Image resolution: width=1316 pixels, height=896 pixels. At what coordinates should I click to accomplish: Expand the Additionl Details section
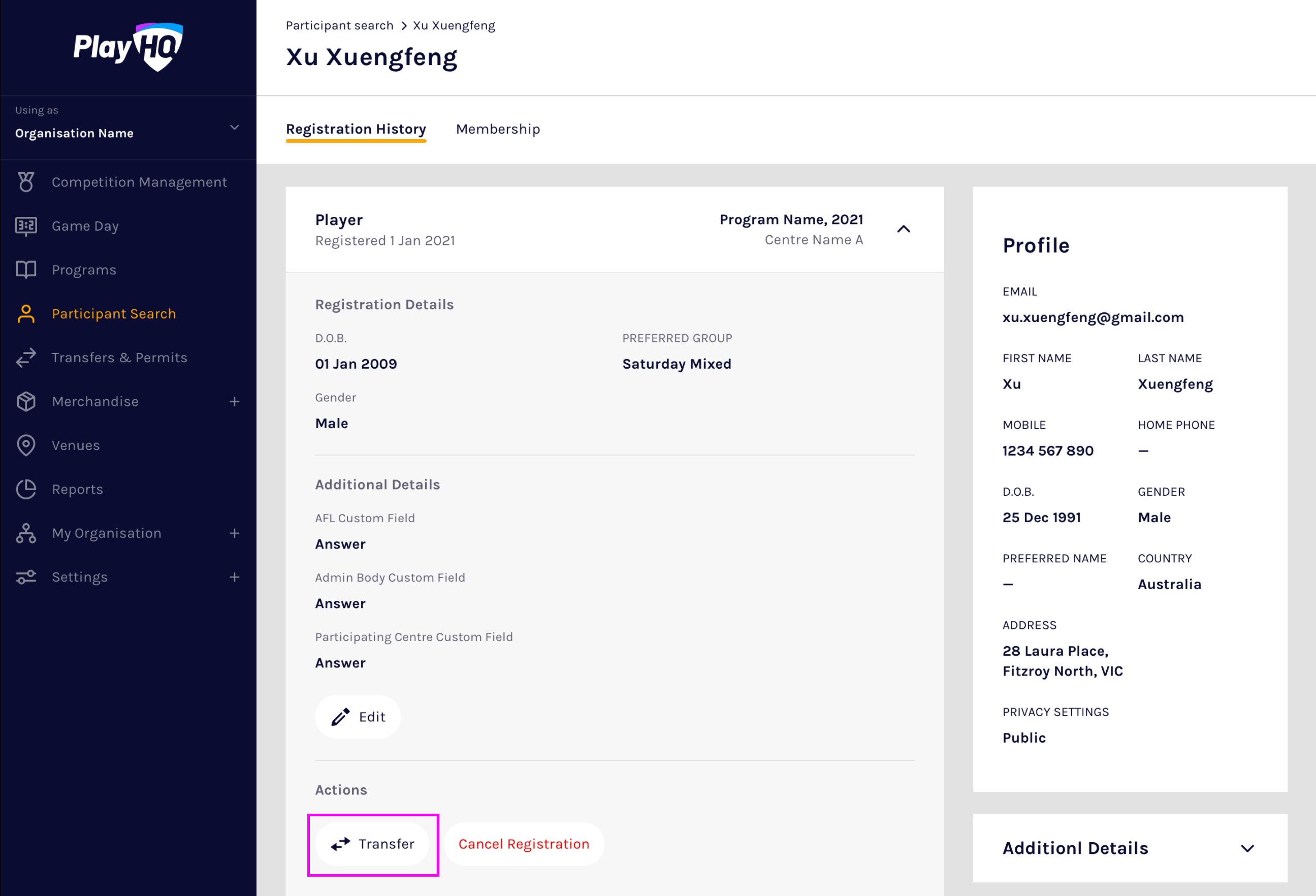point(1247,848)
